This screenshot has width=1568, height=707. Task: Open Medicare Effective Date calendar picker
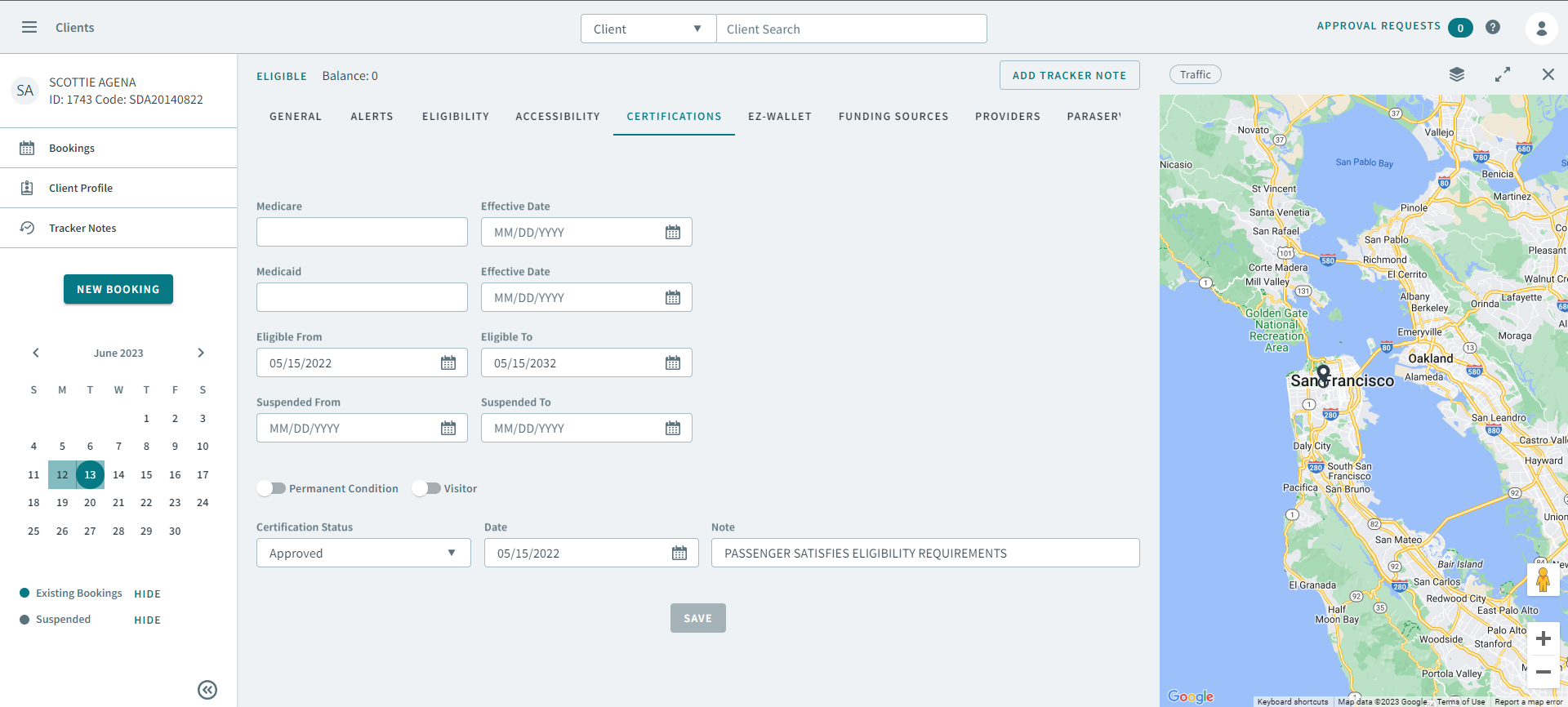(x=673, y=233)
